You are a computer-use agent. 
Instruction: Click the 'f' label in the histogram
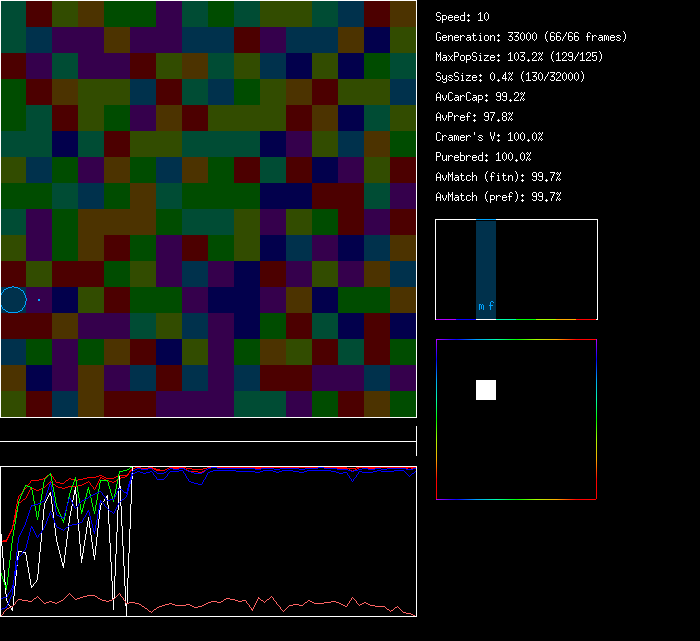(491, 307)
